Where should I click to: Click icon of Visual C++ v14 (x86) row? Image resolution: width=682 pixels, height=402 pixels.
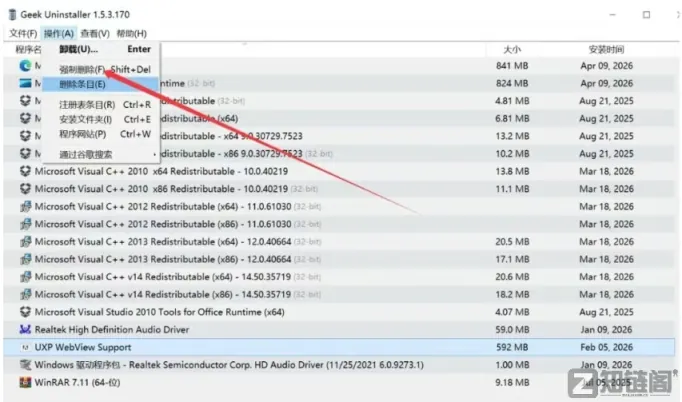[x=25, y=294]
